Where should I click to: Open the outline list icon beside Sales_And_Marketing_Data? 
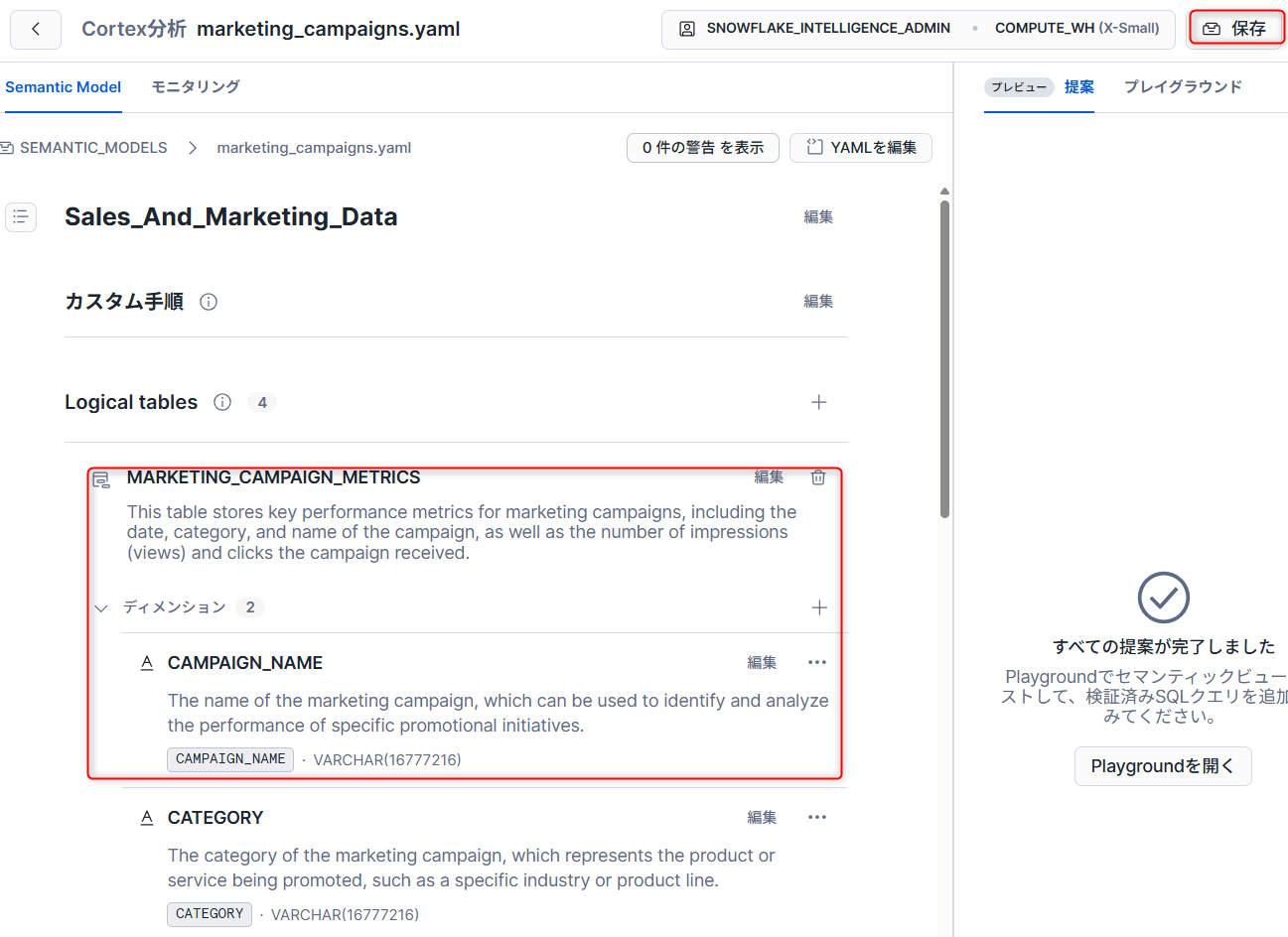tap(21, 216)
